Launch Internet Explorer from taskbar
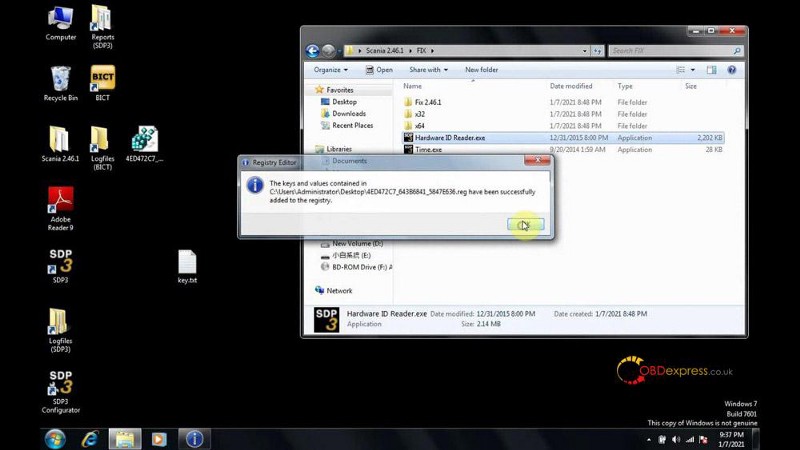The height and width of the screenshot is (450, 800). (90, 439)
